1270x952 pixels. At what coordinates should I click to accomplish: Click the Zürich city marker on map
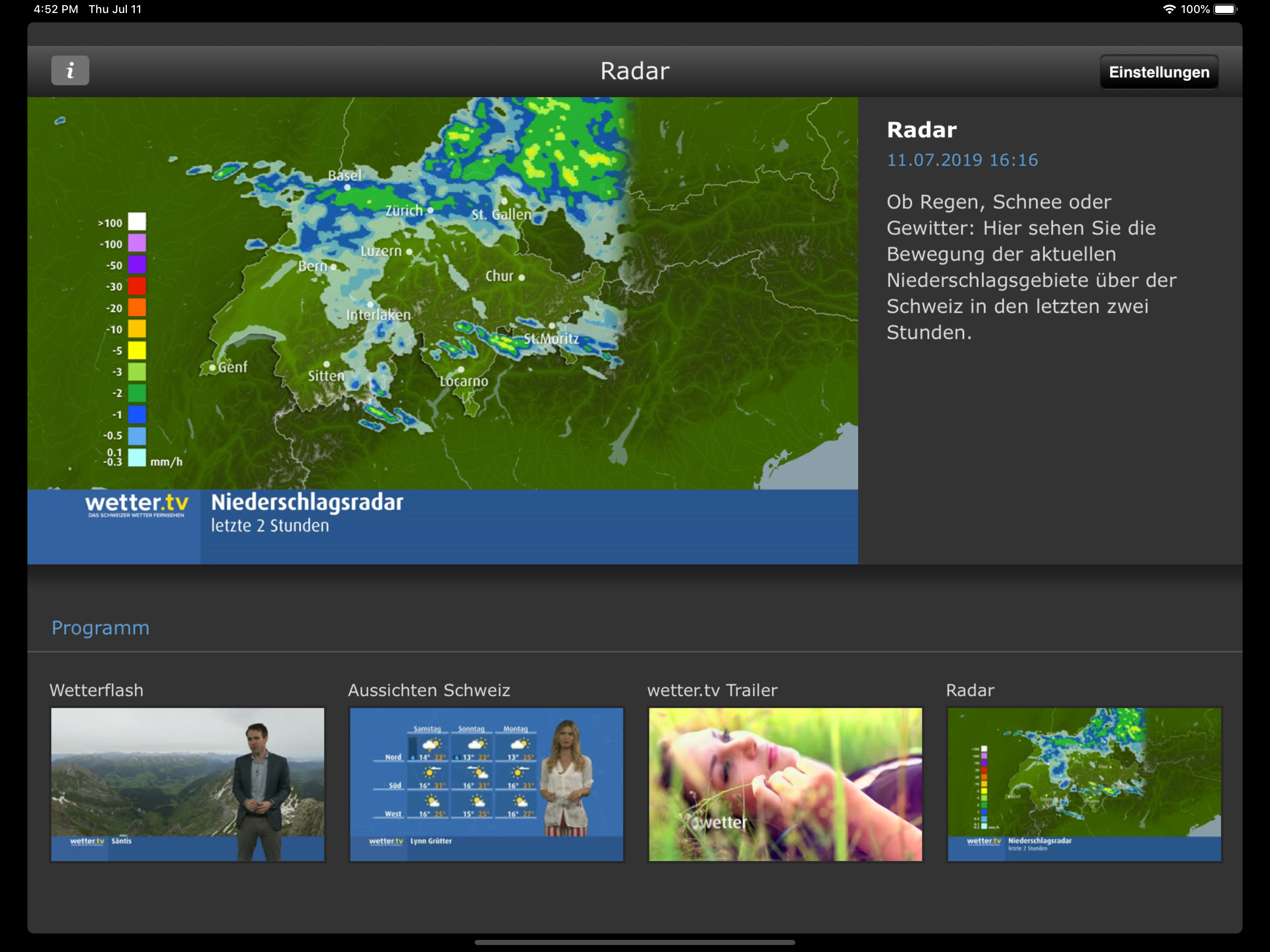430,211
